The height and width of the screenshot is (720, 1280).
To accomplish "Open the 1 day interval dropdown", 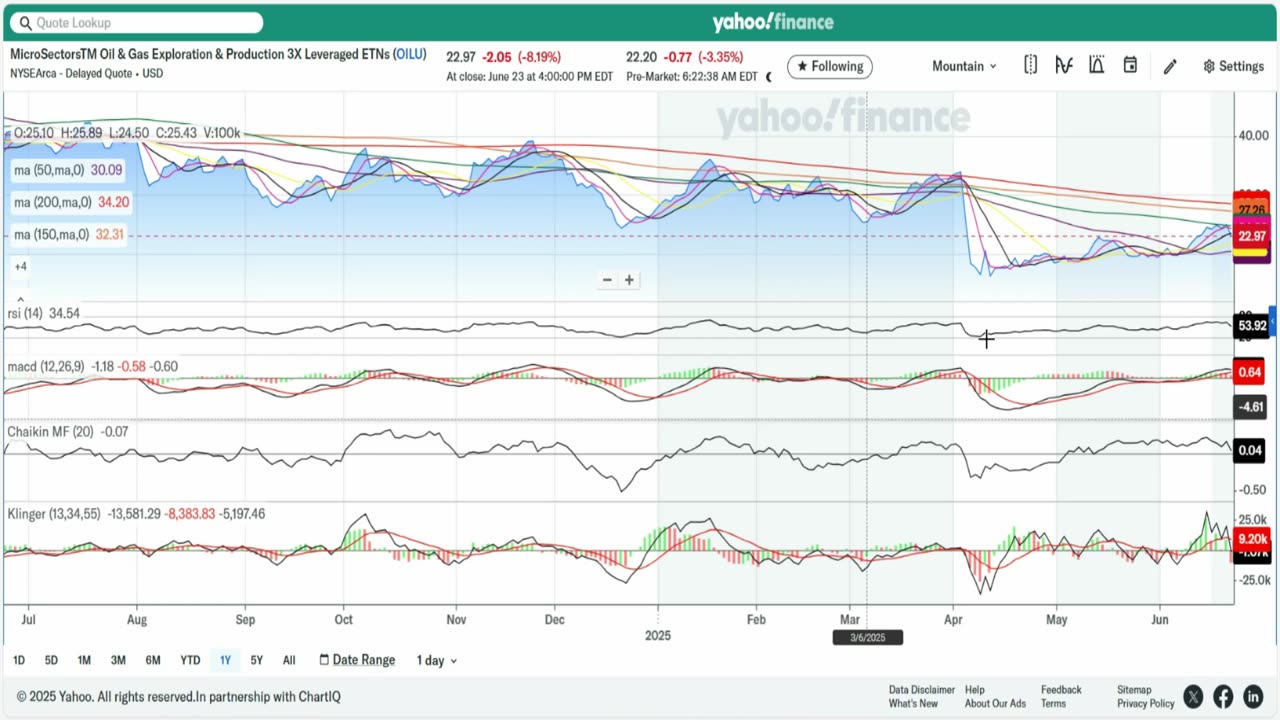I will pos(437,660).
